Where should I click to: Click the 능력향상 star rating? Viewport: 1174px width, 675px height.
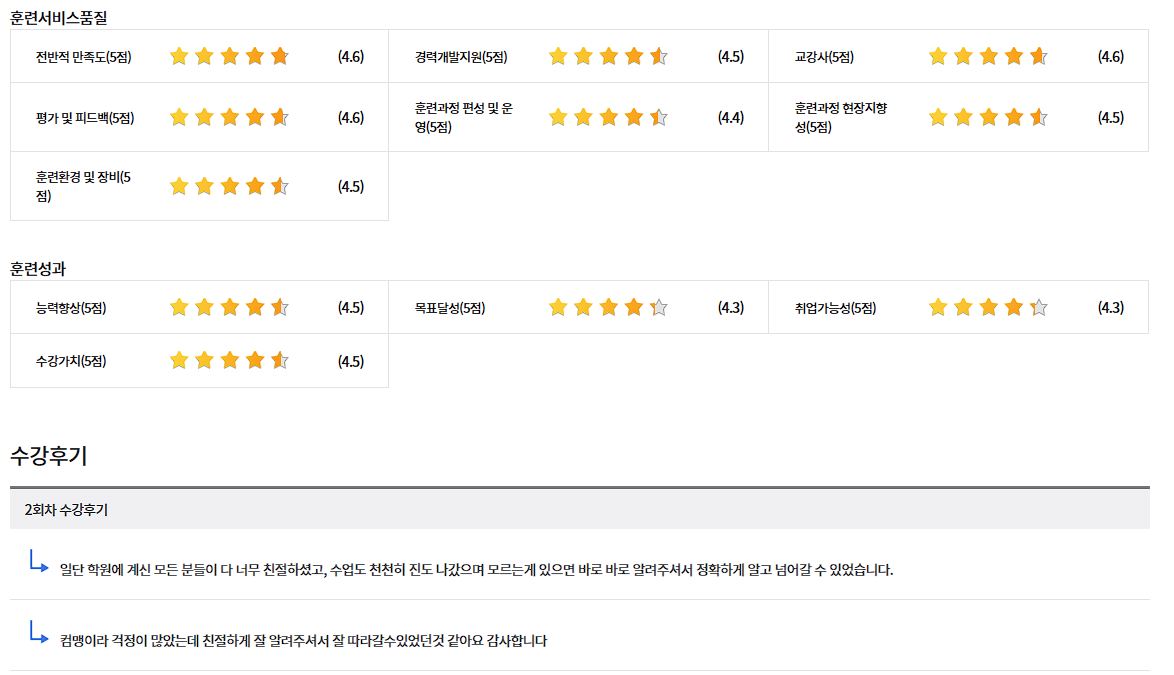(229, 308)
